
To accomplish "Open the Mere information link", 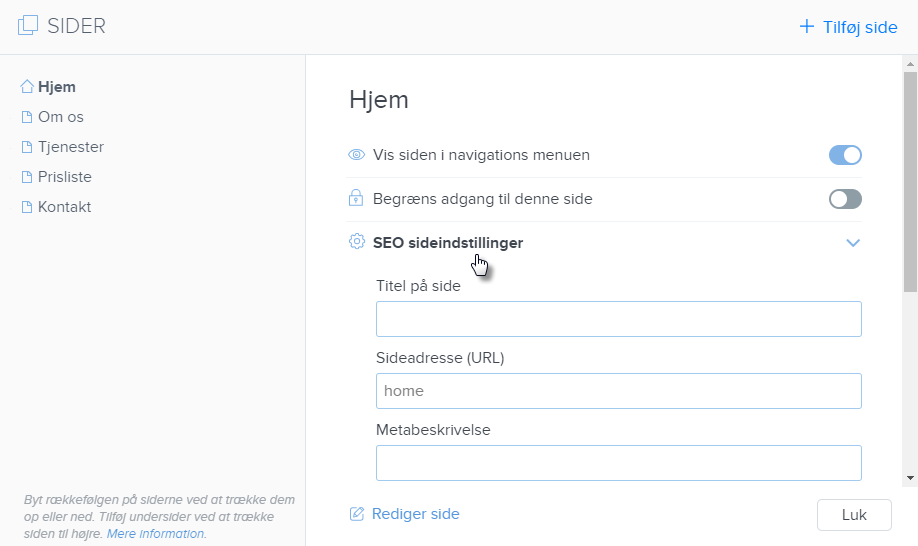I will tap(156, 534).
